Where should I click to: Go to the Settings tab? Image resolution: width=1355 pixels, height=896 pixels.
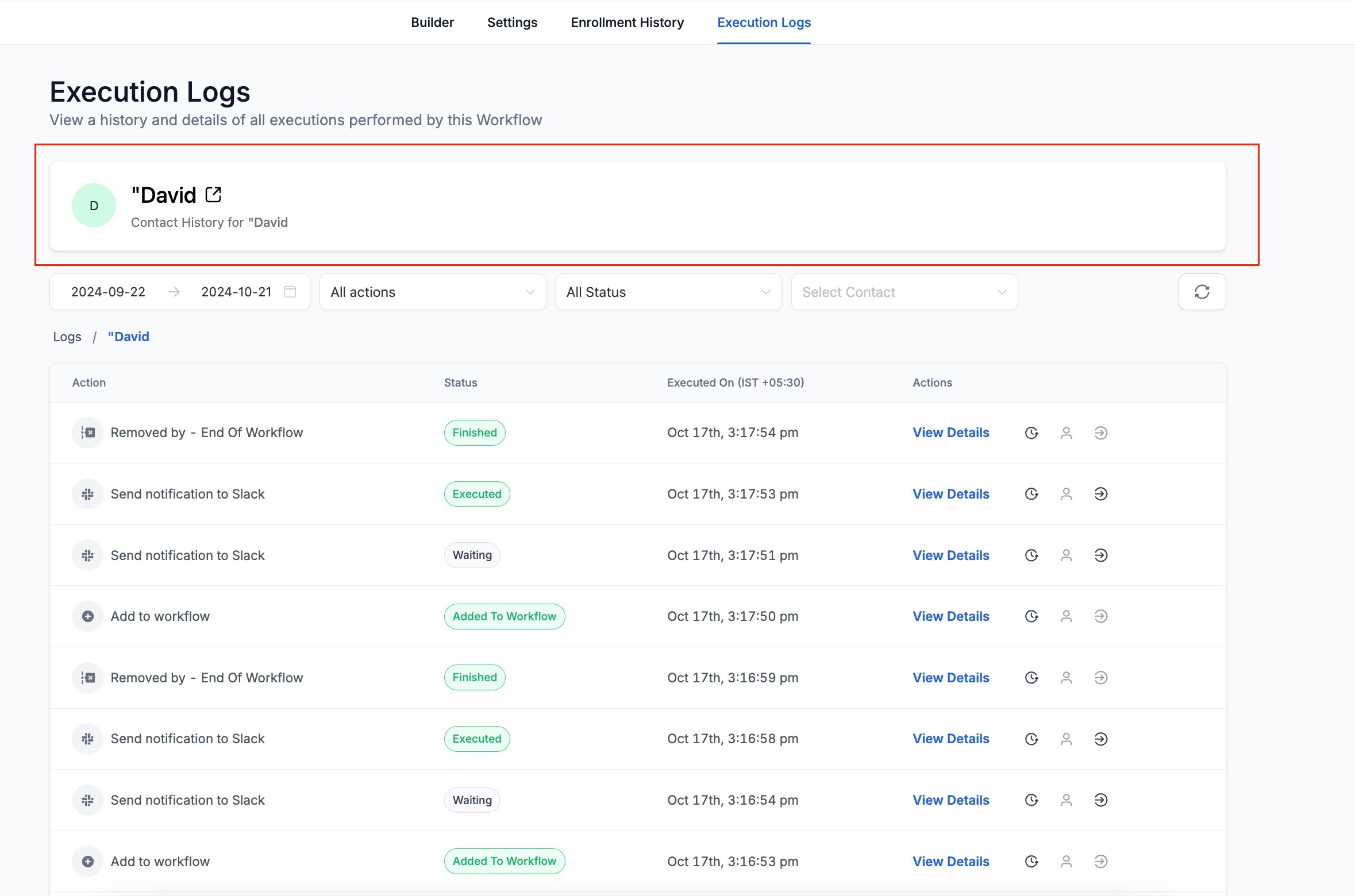point(512,22)
